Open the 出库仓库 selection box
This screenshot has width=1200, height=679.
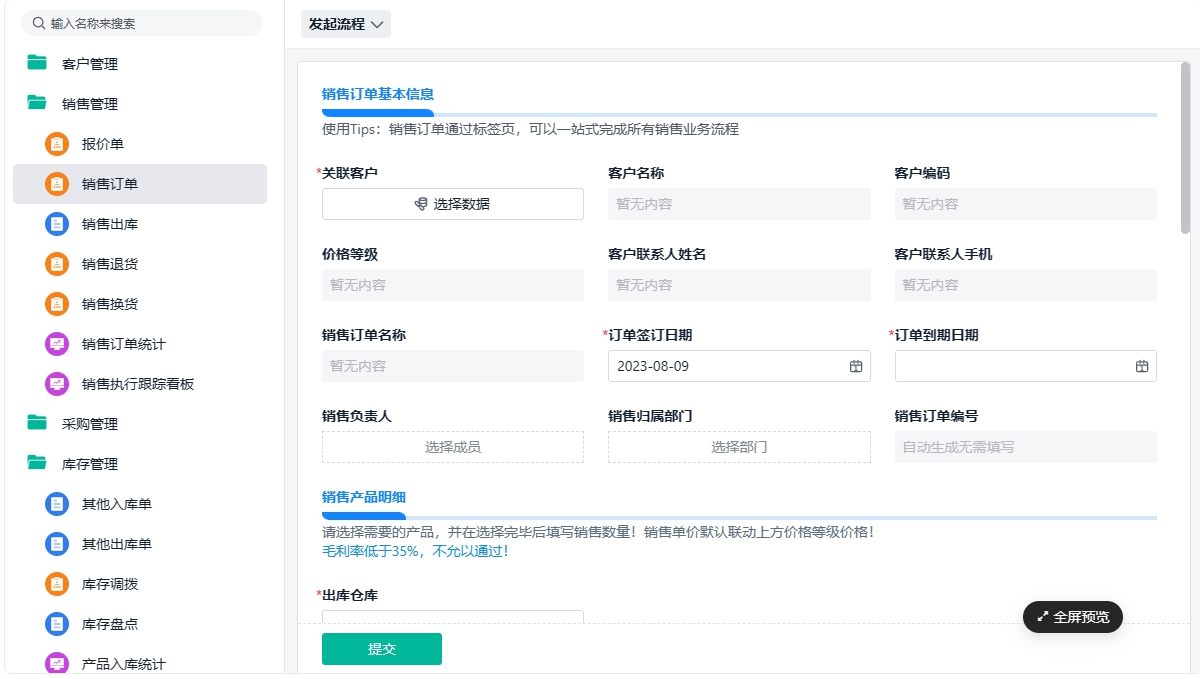453,617
